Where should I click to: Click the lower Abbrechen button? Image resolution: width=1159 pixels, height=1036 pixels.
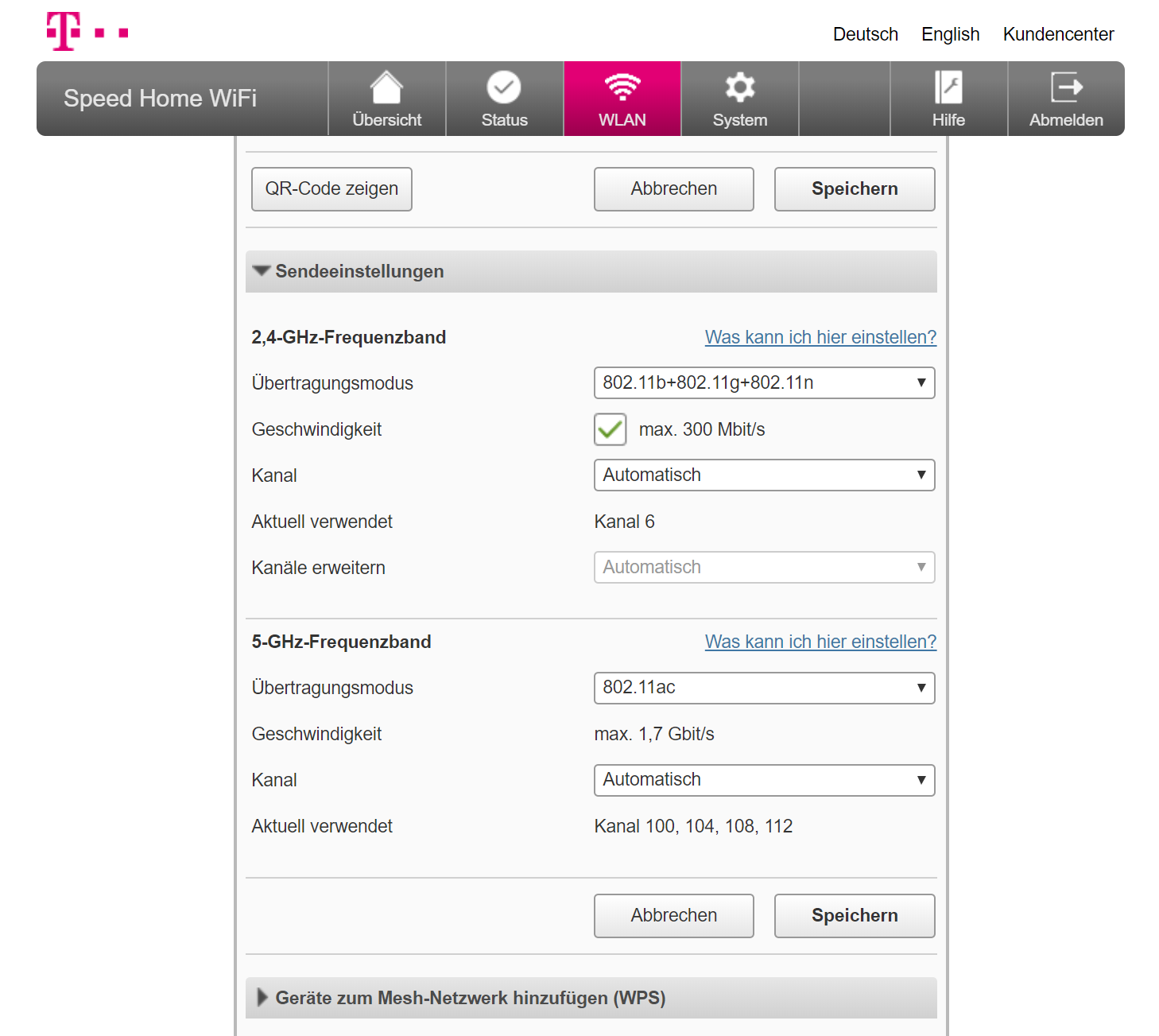[674, 916]
